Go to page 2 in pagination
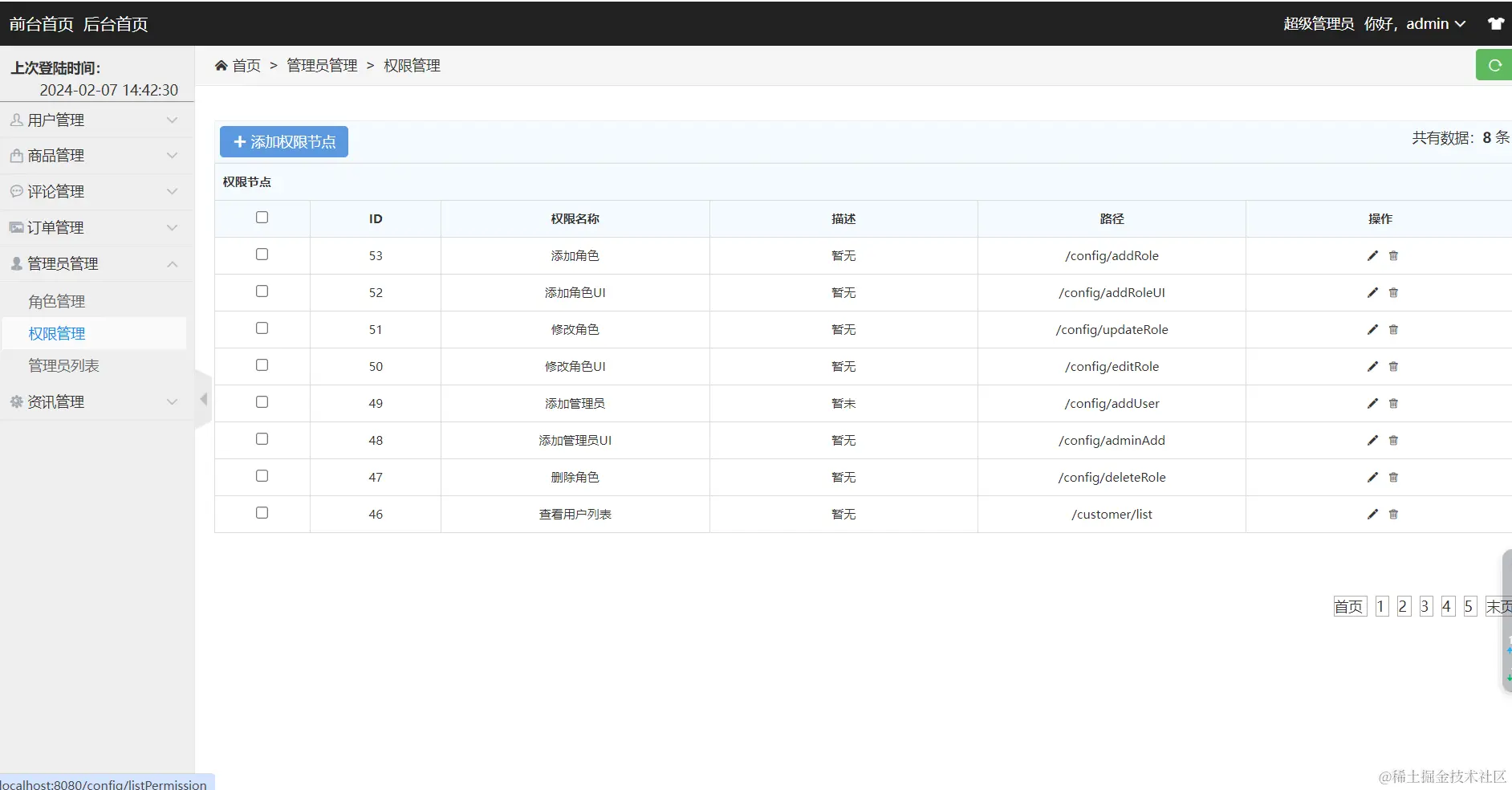Viewport: 1512px width, 790px height. pyautogui.click(x=1403, y=606)
